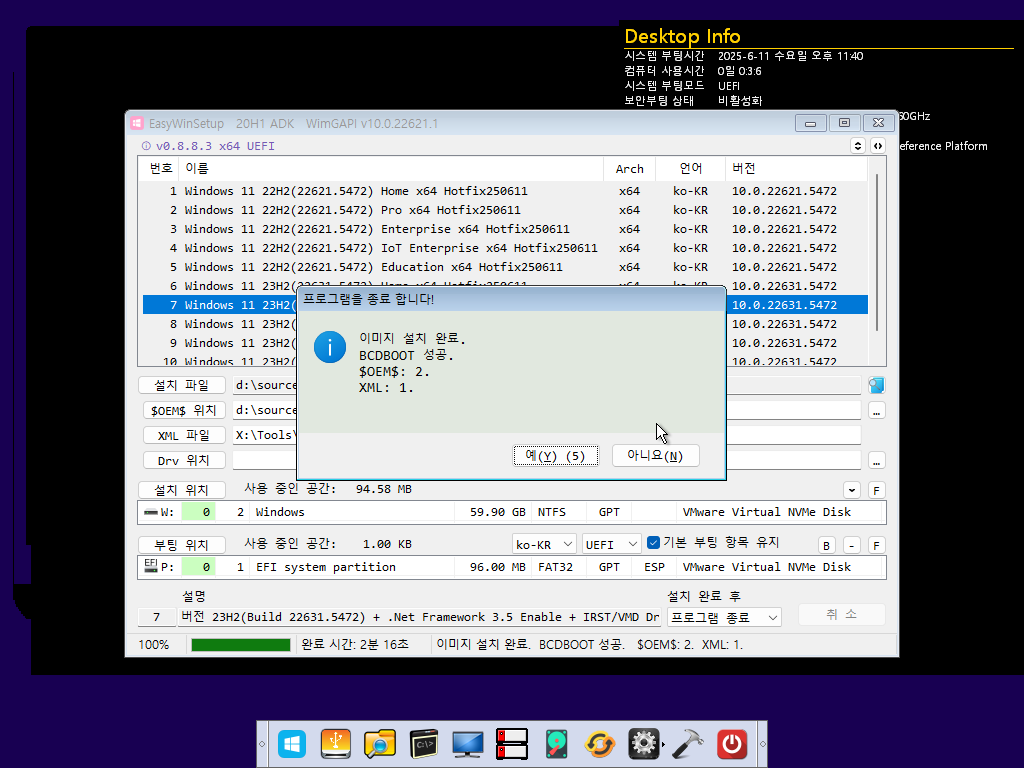
Task: Open the orange USB drive dock icon
Action: (x=336, y=744)
